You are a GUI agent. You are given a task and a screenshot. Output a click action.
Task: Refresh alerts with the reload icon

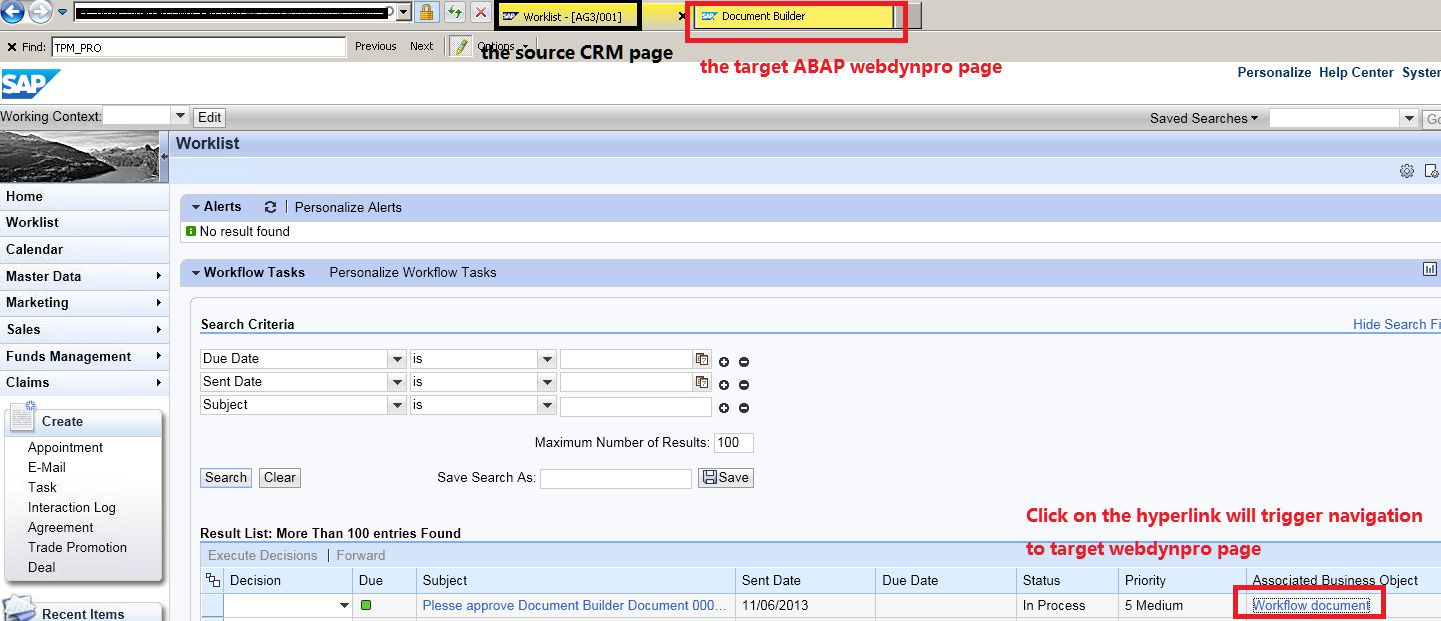click(270, 207)
